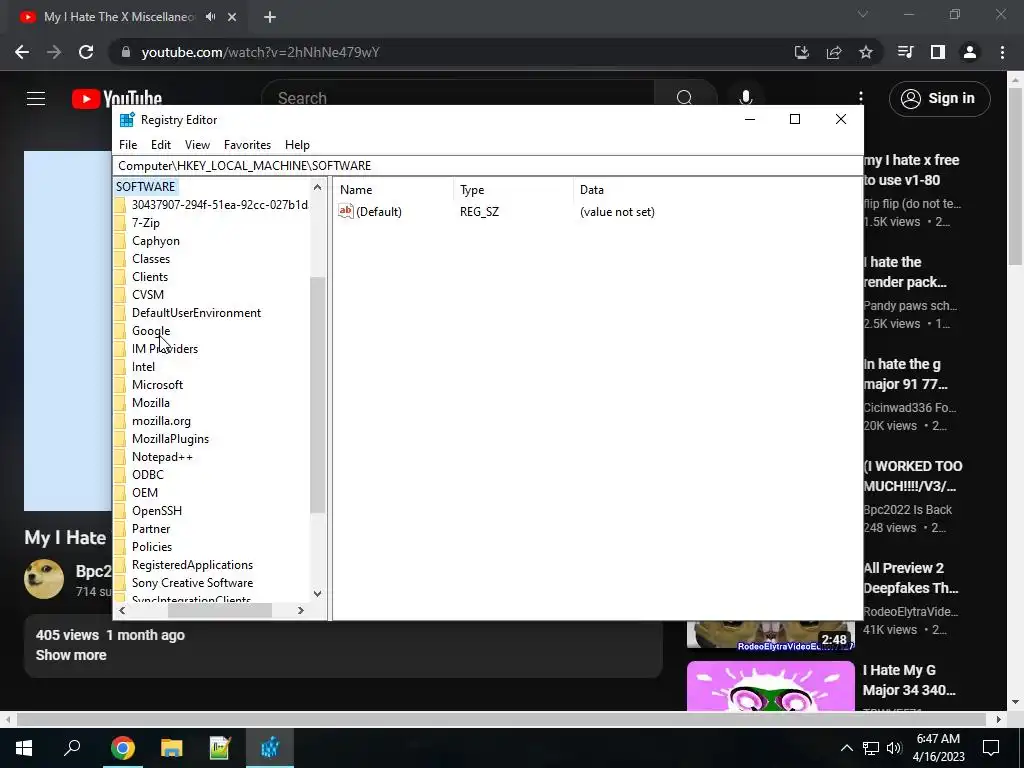Select the Intel registry key

pos(143,367)
